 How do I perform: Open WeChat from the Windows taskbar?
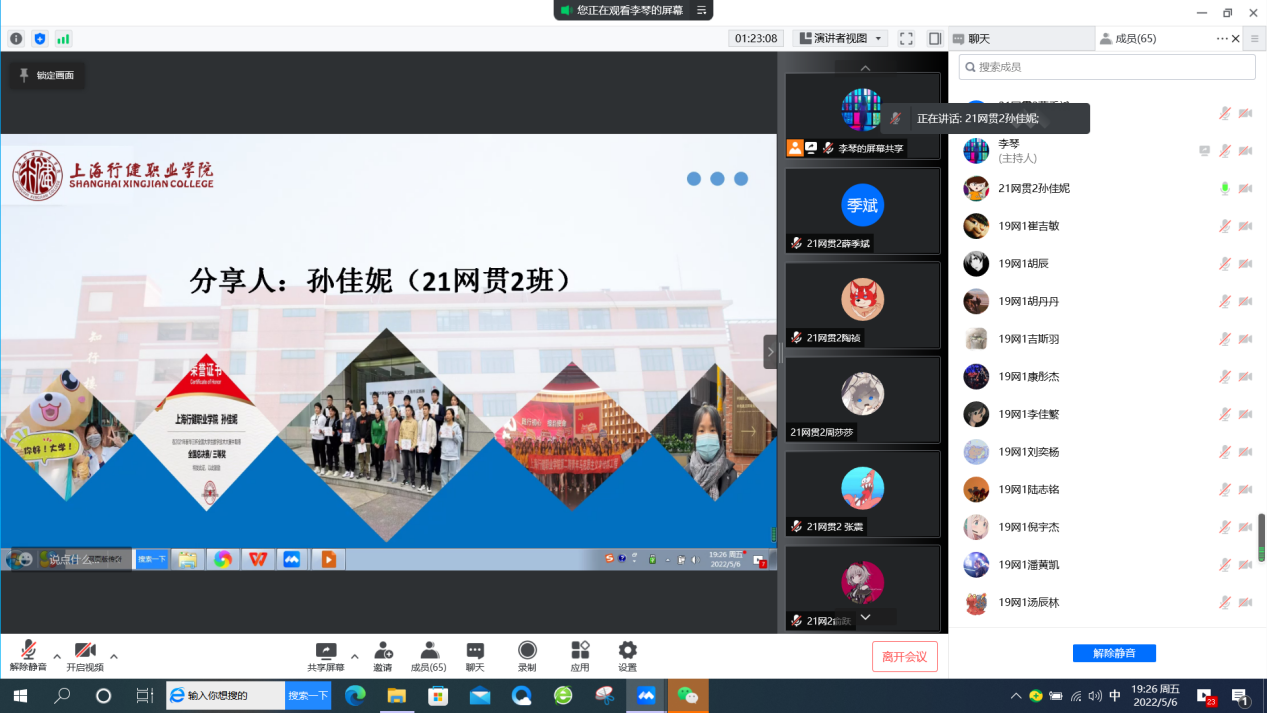[x=688, y=695]
